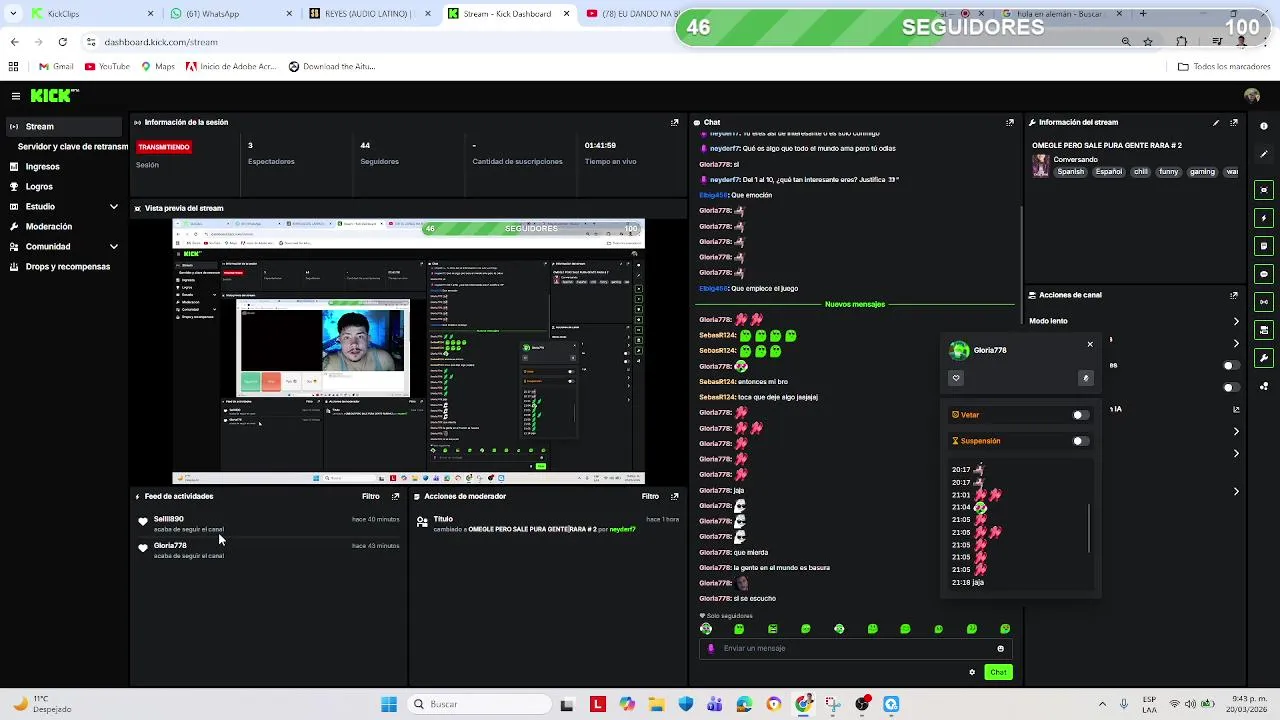Pop out the Información del stream panel
1280x720 pixels.
point(1234,122)
